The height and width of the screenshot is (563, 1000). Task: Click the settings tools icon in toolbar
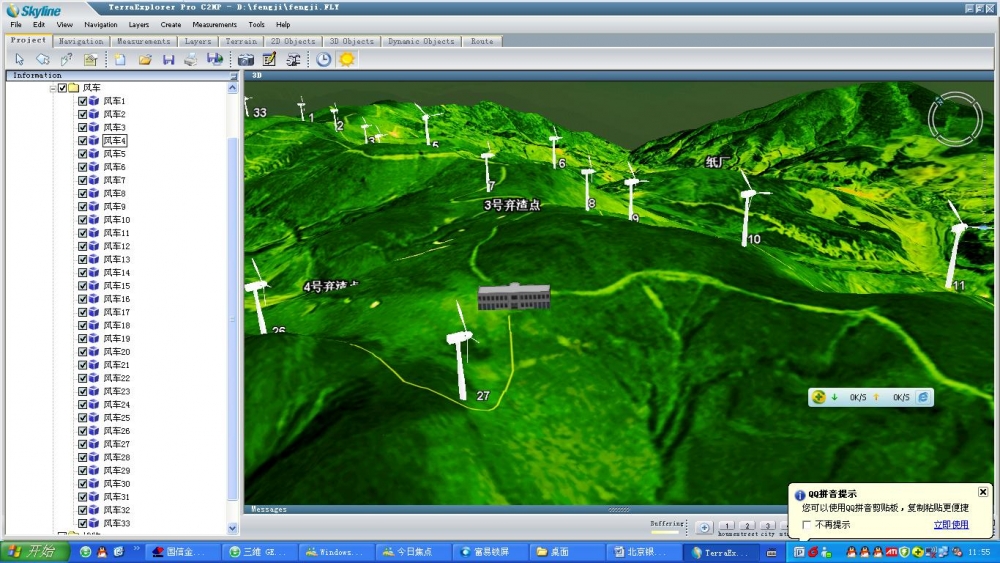point(293,59)
